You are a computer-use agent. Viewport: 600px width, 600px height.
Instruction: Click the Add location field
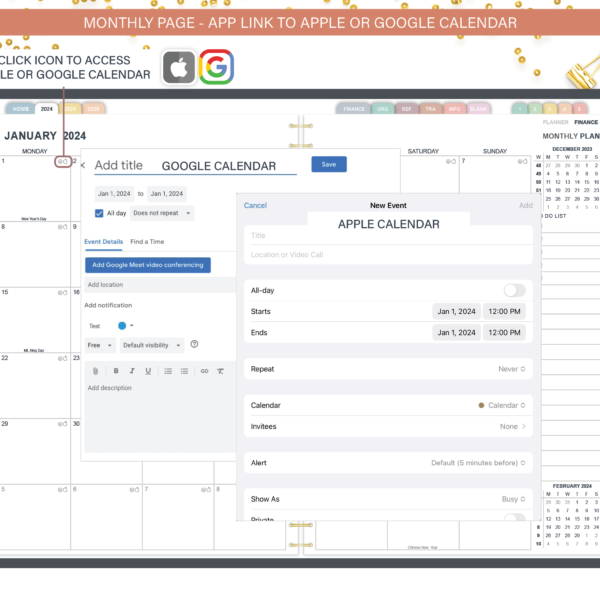click(x=160, y=285)
